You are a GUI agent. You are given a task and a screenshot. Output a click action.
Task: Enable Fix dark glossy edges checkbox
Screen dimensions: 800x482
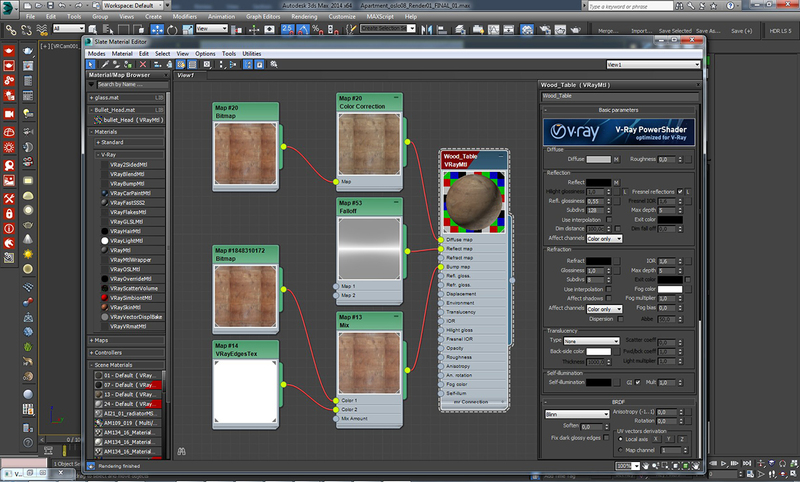606,438
